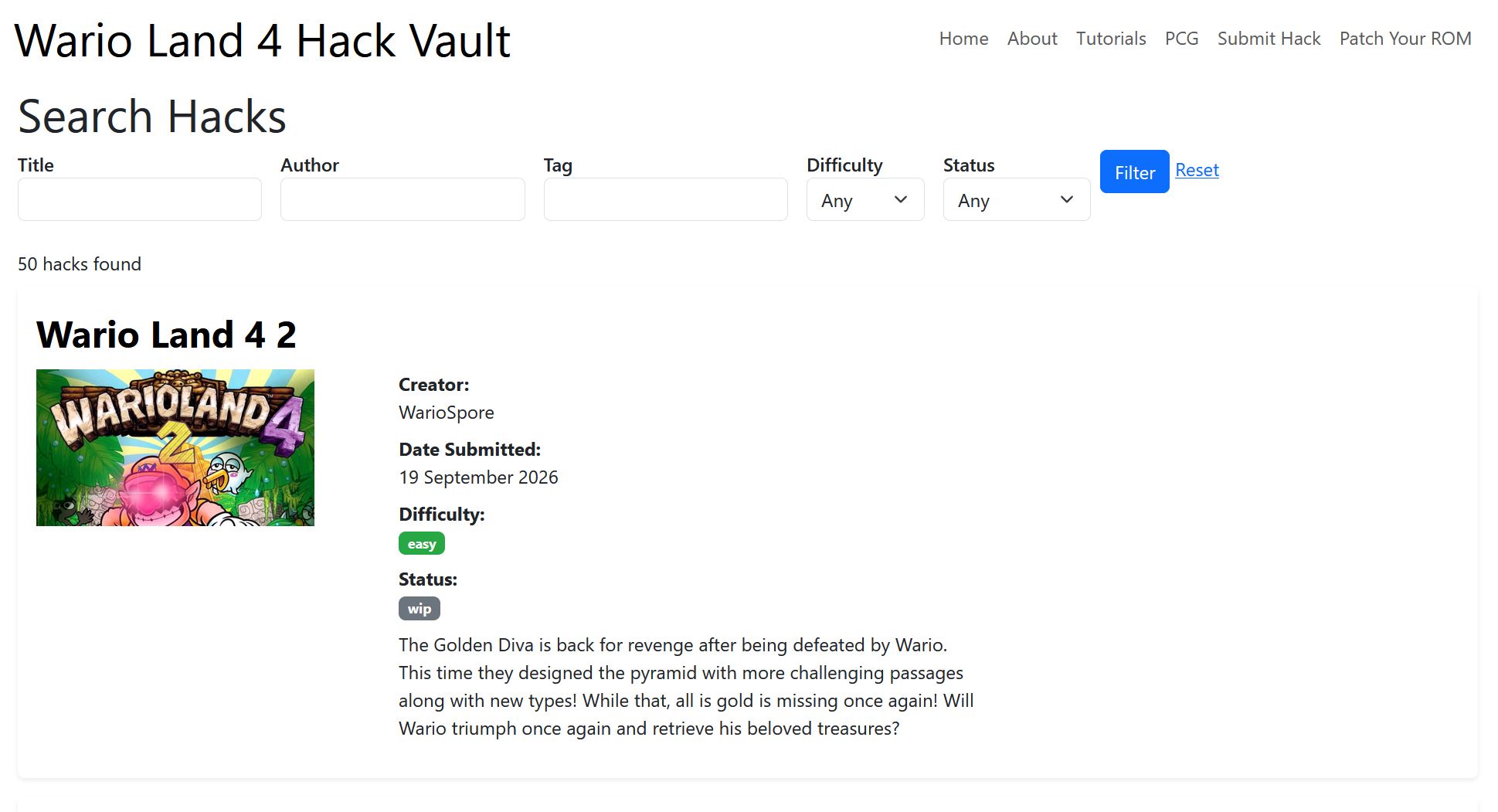Open the Submit Hack page
Viewport: 1498px width, 812px height.
pos(1269,39)
